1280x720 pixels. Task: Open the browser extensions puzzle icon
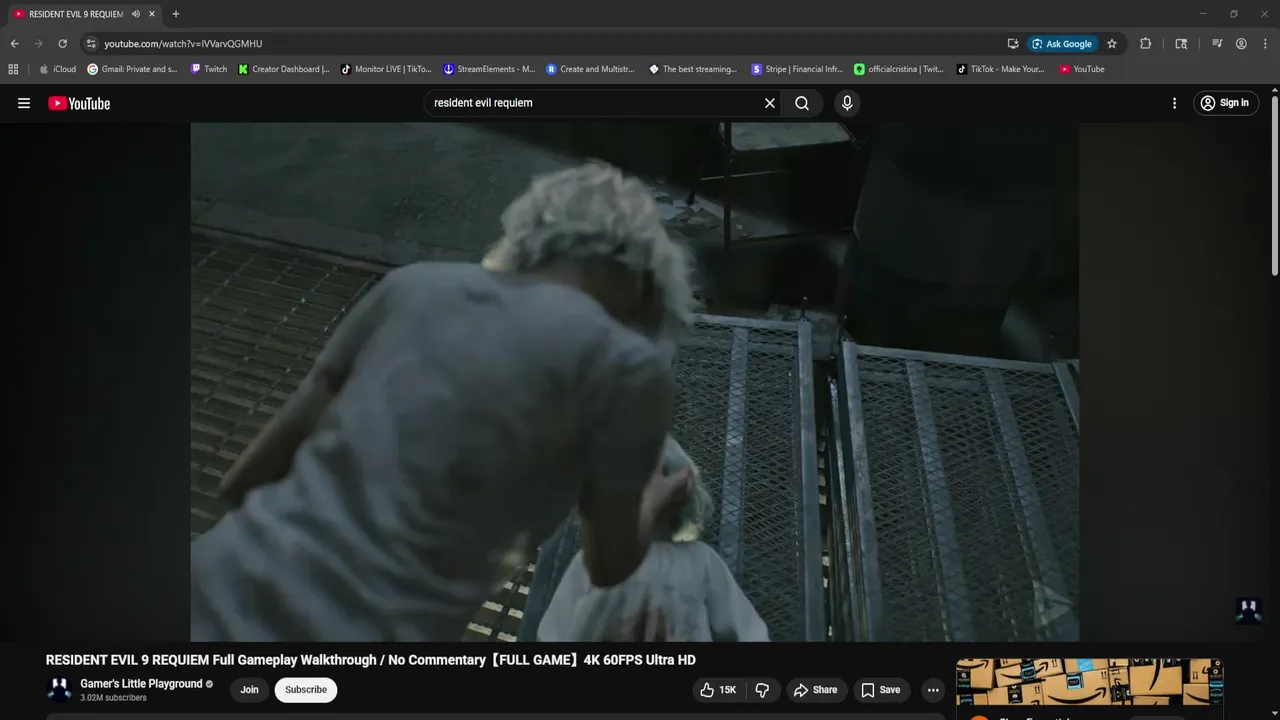(1146, 44)
